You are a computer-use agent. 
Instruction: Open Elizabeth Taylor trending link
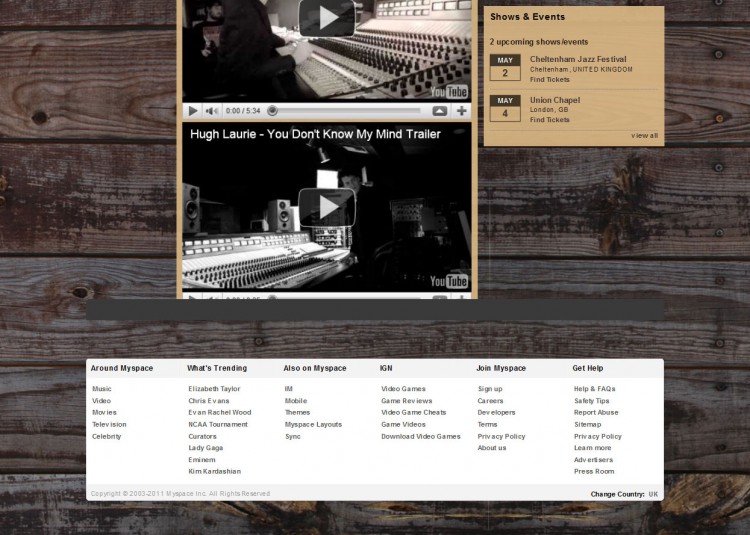pyautogui.click(x=214, y=389)
